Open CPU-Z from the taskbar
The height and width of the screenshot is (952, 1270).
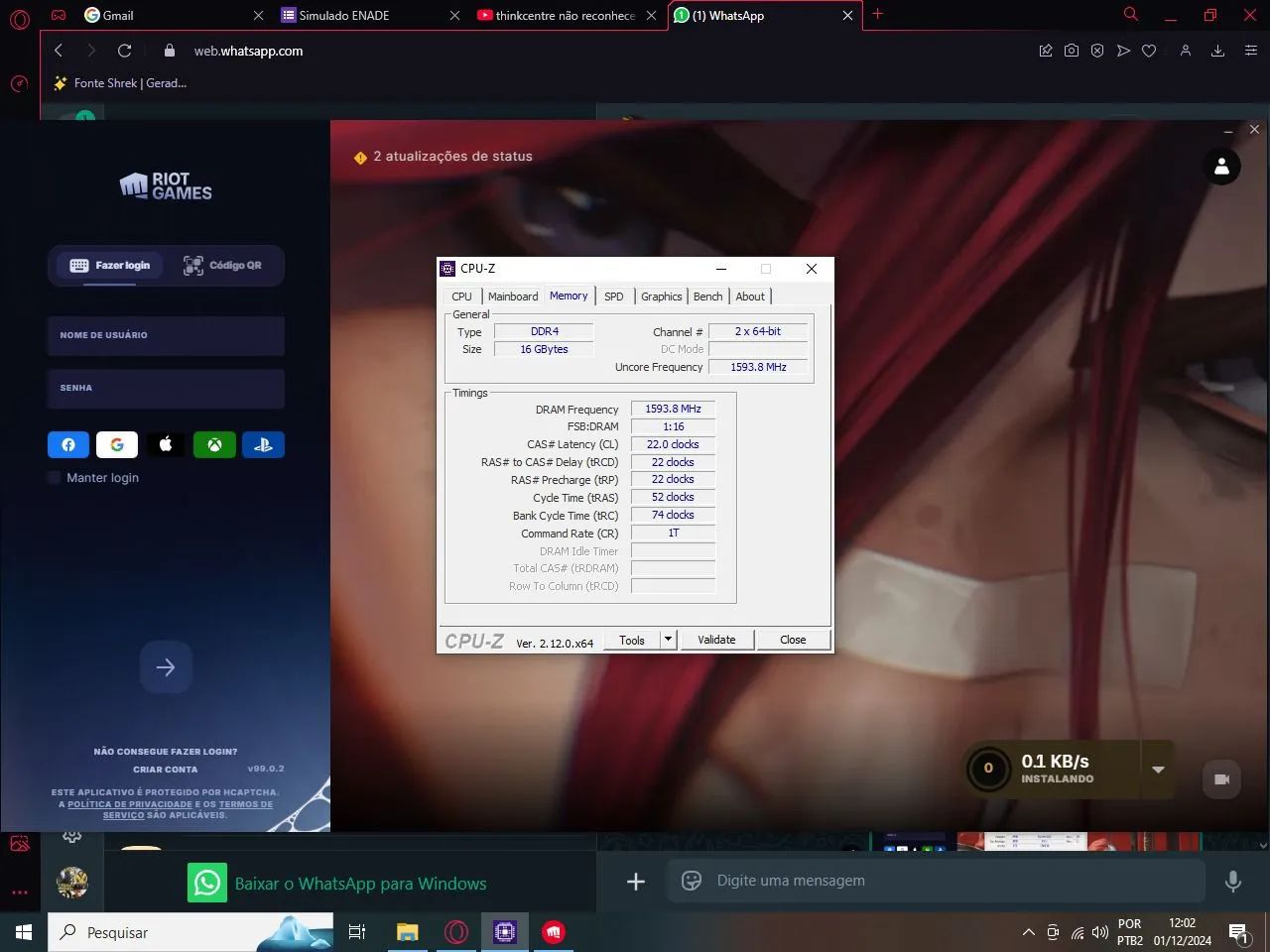(505, 932)
